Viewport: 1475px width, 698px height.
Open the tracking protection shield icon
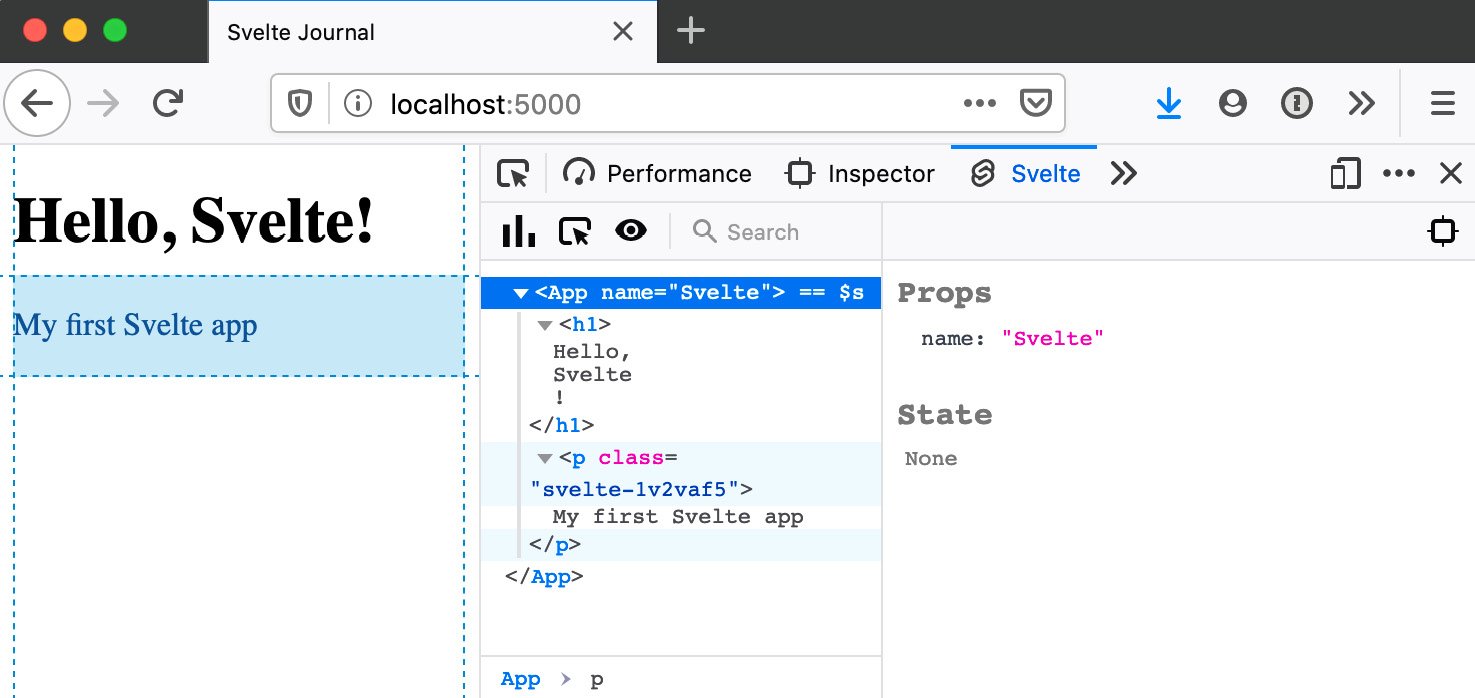pos(300,103)
